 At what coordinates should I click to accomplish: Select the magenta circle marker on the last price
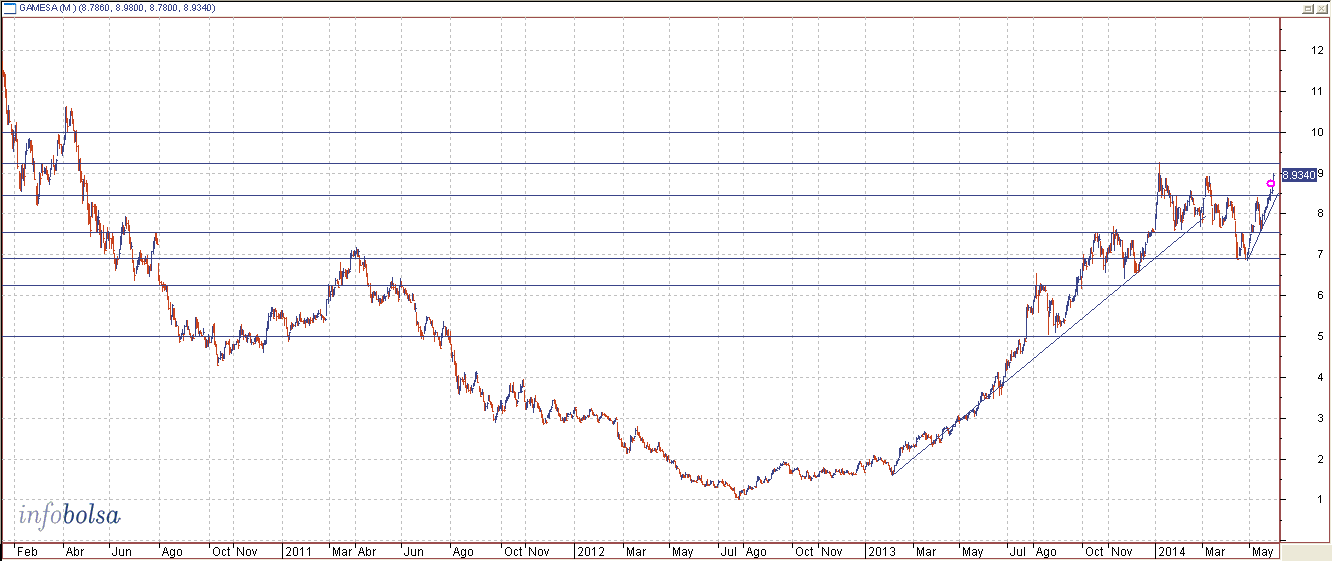point(1270,183)
